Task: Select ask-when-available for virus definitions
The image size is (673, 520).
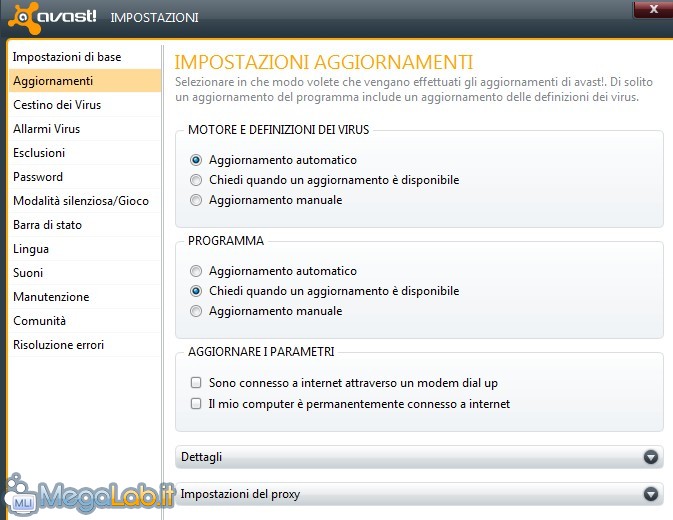Action: coord(196,180)
